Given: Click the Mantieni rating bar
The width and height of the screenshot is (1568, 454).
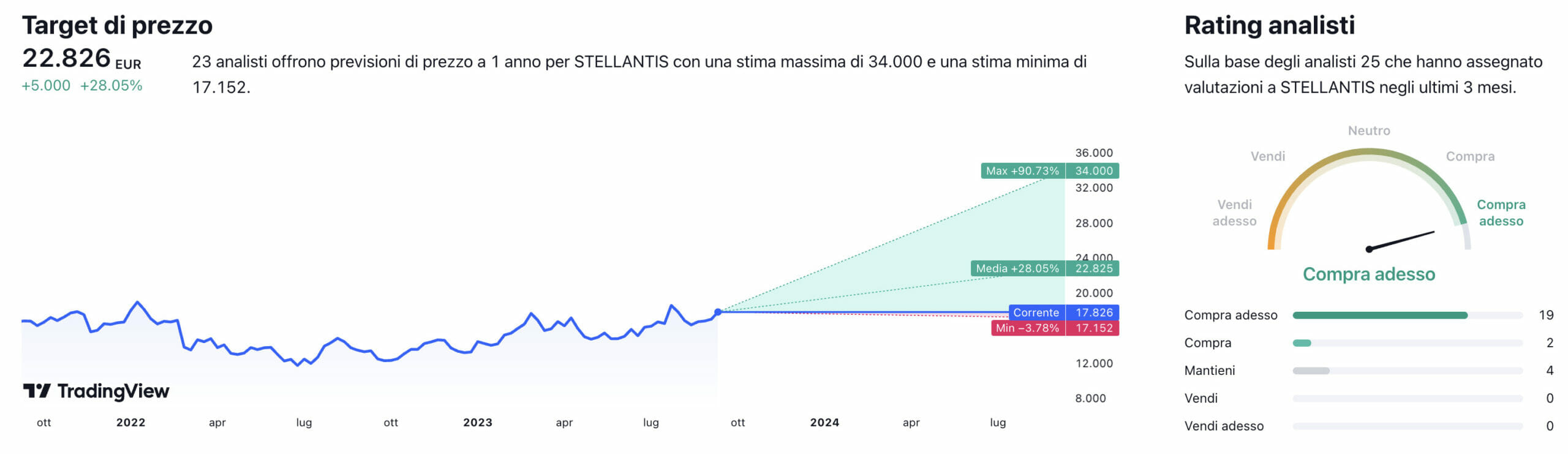Looking at the screenshot, I should click(x=1407, y=371).
